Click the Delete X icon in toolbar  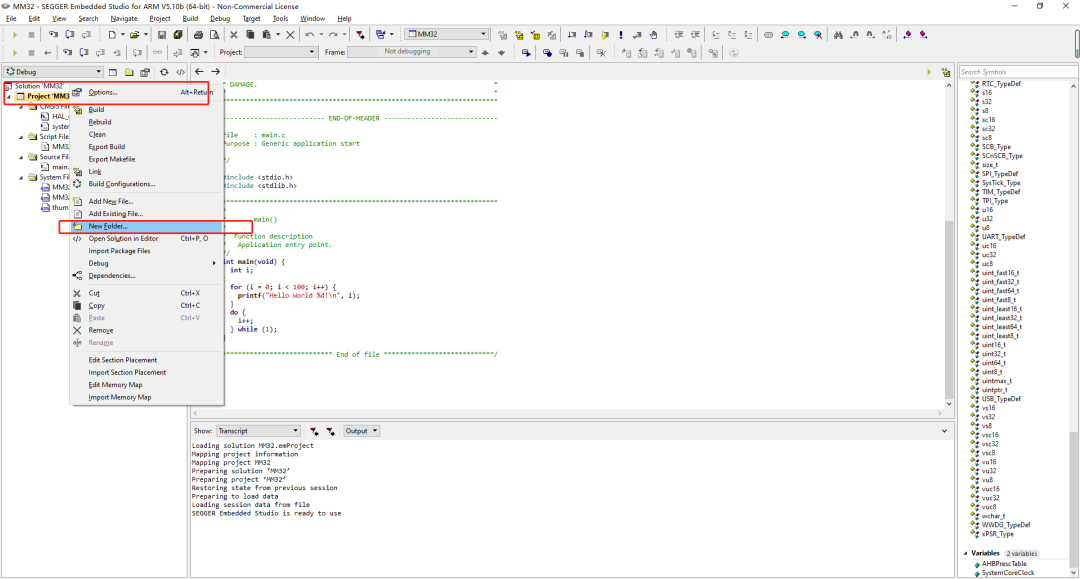pos(290,34)
